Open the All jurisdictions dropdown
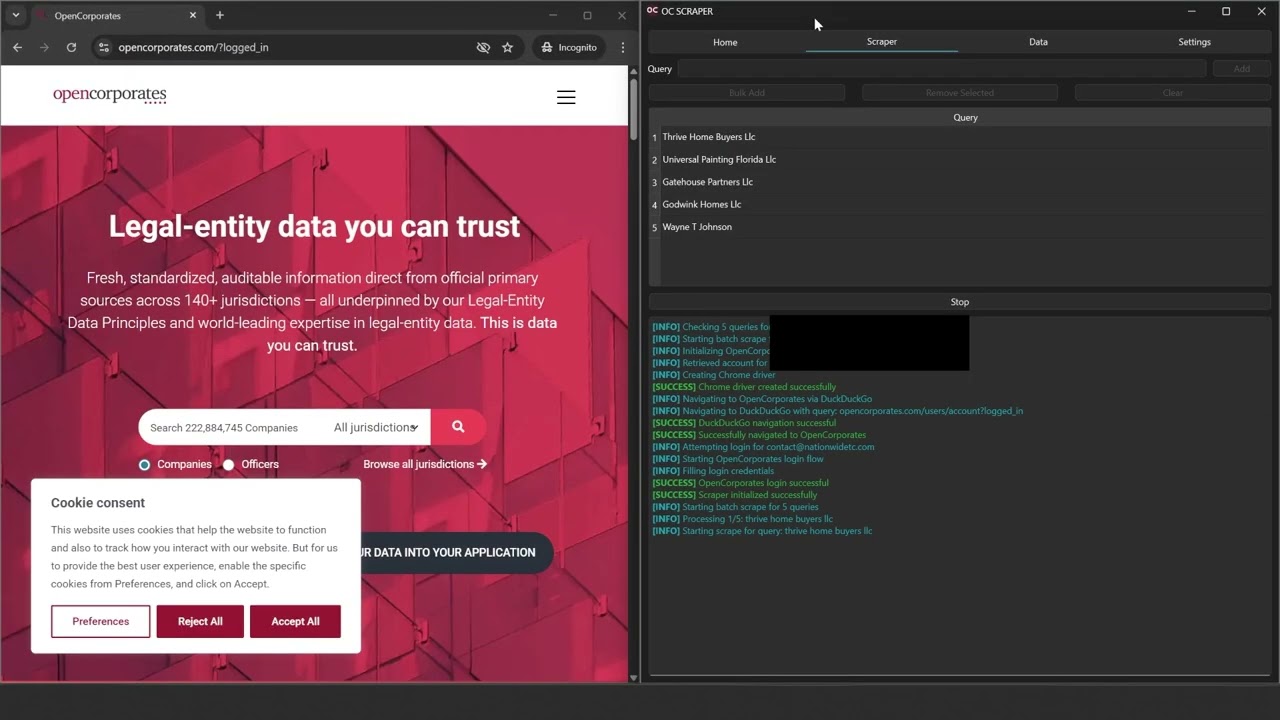Image resolution: width=1280 pixels, height=720 pixels. pos(376,427)
